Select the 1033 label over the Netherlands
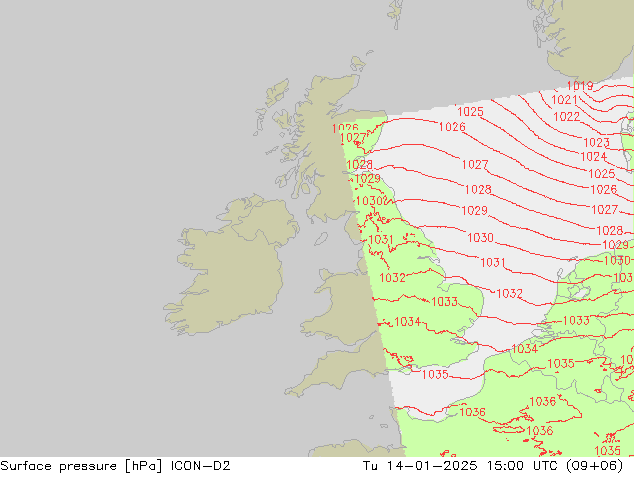The image size is (634, 490). pos(576,321)
